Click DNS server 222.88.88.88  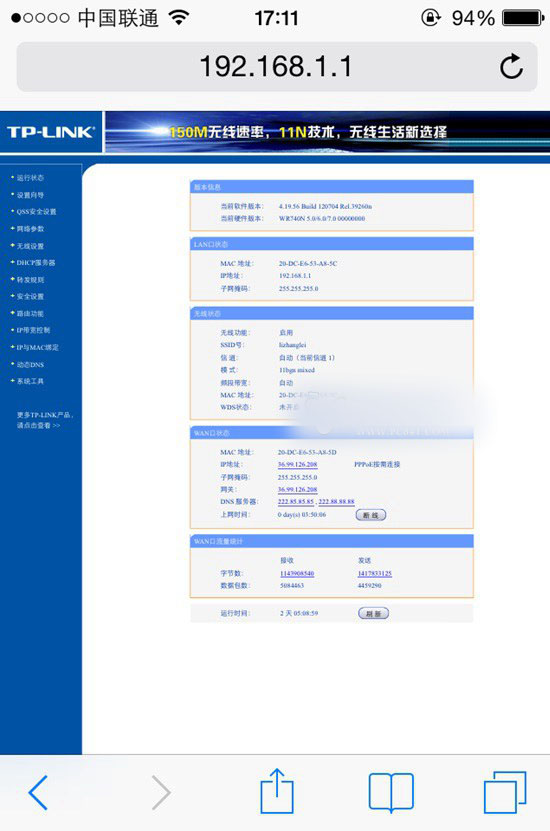336,501
